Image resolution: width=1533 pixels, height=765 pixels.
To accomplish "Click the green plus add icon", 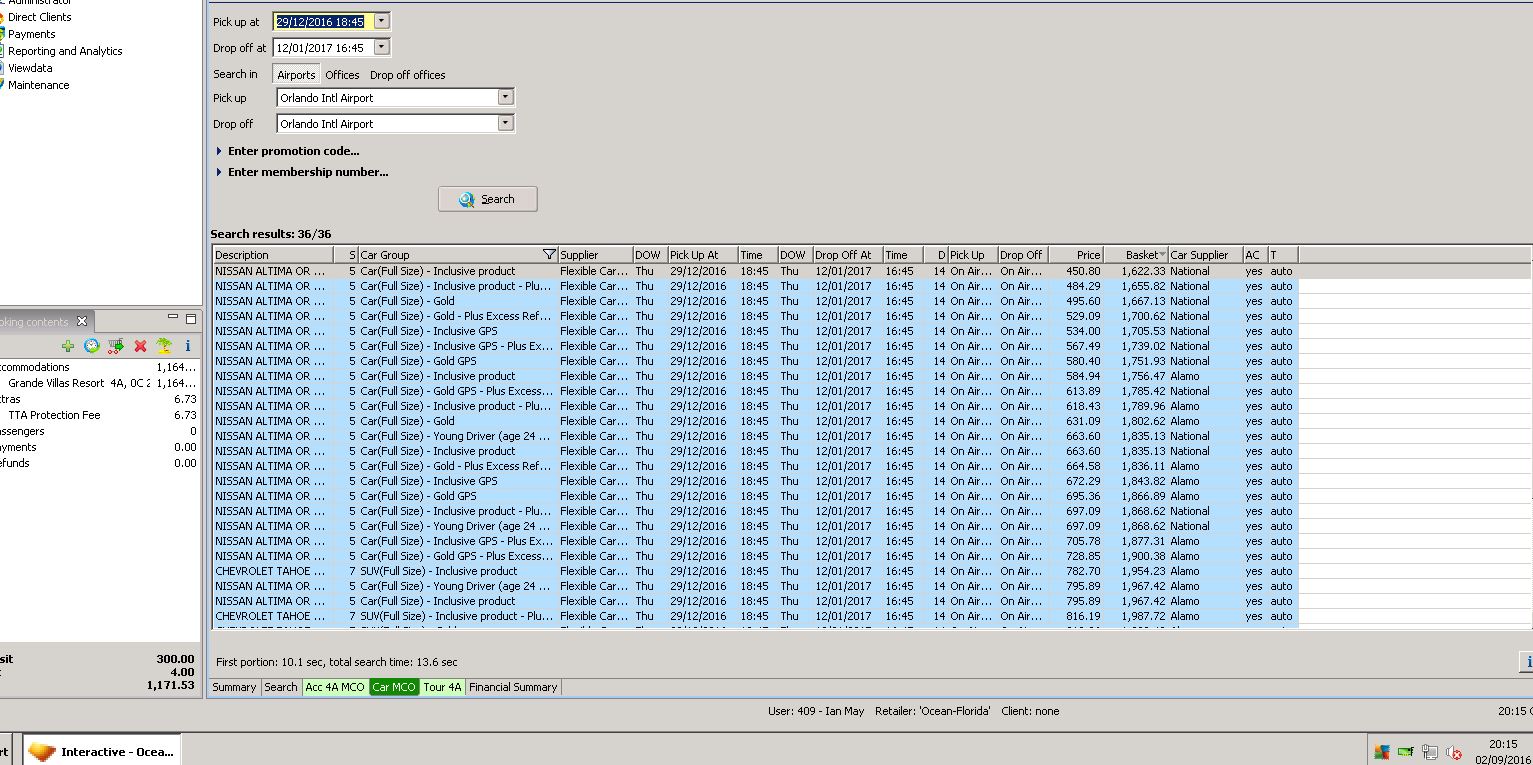I will (x=67, y=346).
